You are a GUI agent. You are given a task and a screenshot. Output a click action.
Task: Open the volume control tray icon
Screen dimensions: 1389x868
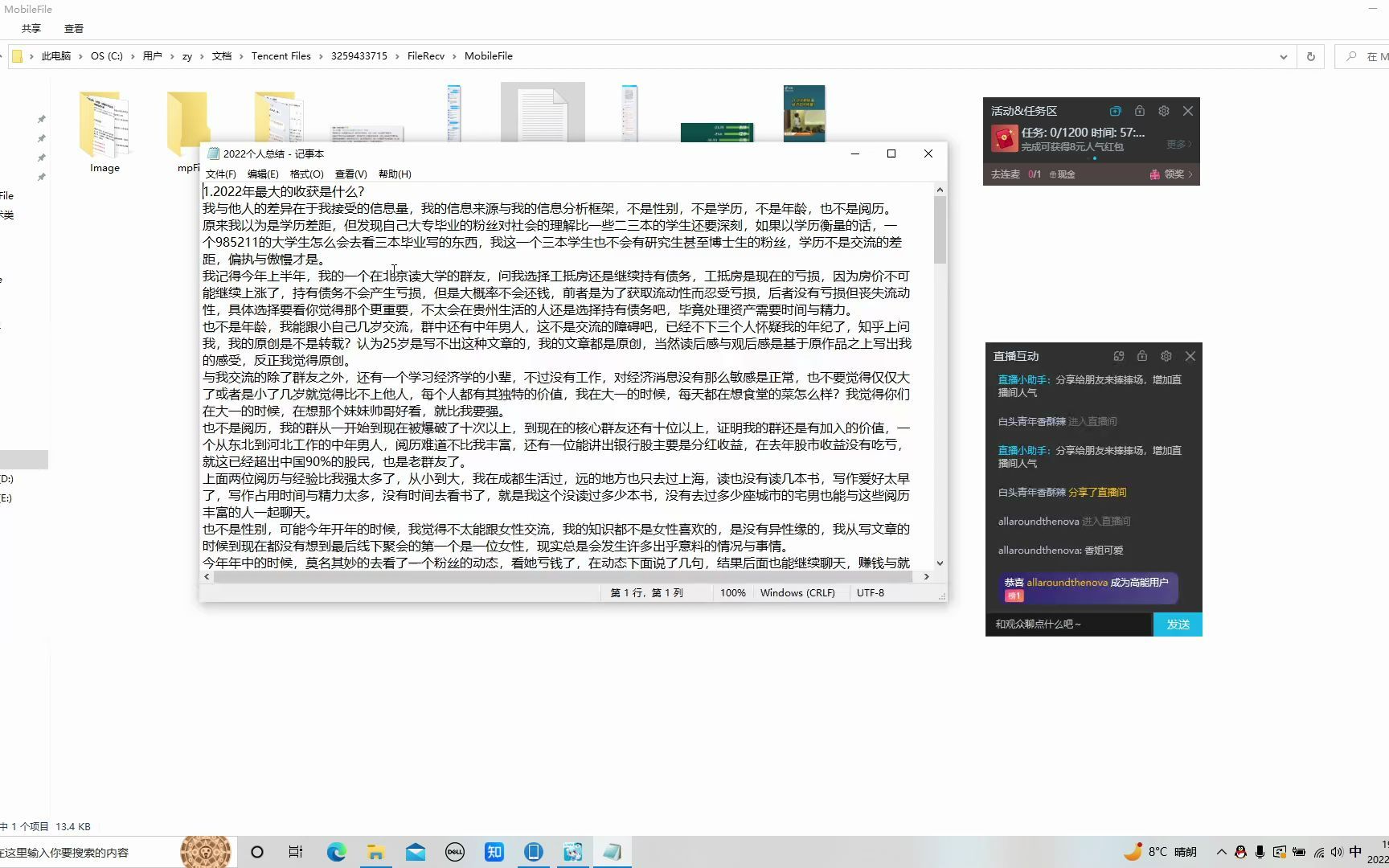tap(1336, 852)
